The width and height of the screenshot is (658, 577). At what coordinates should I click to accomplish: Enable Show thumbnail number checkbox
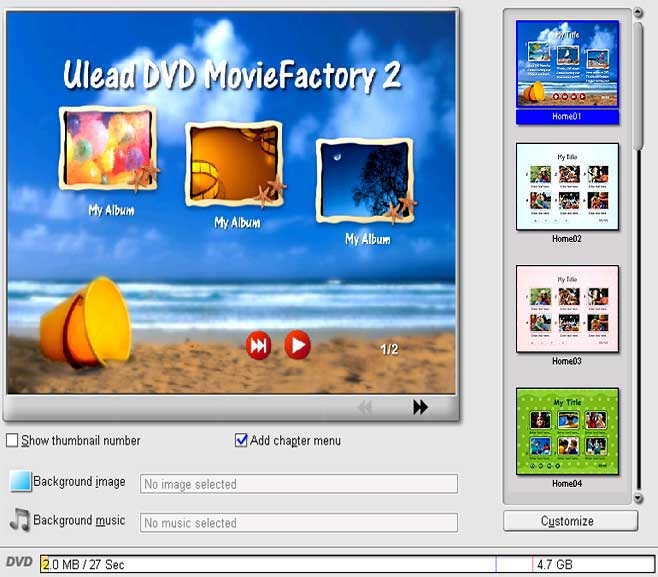coord(12,440)
